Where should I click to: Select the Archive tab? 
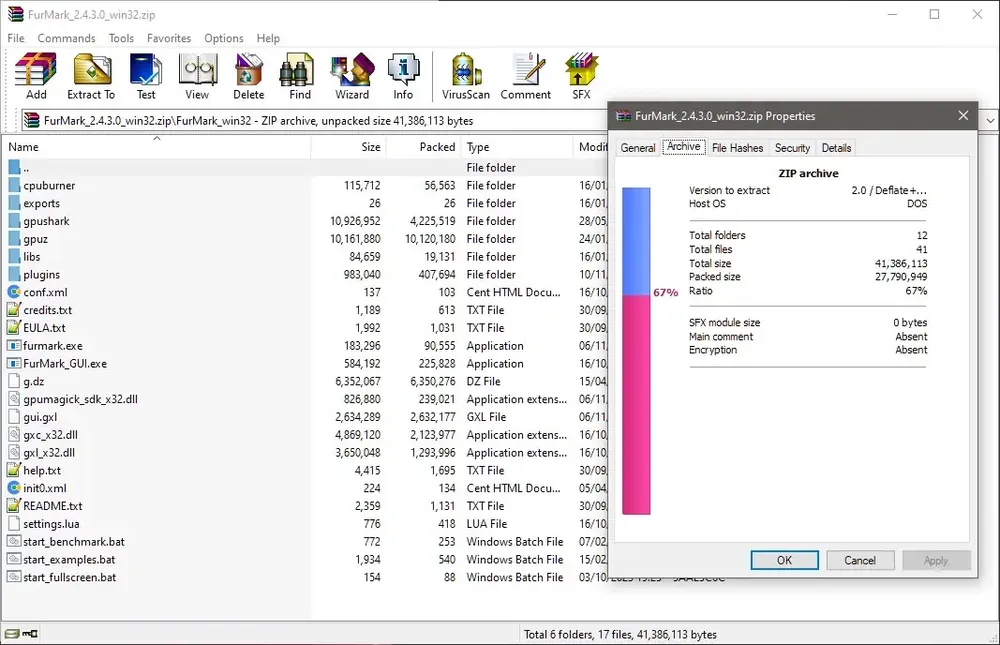point(684,147)
